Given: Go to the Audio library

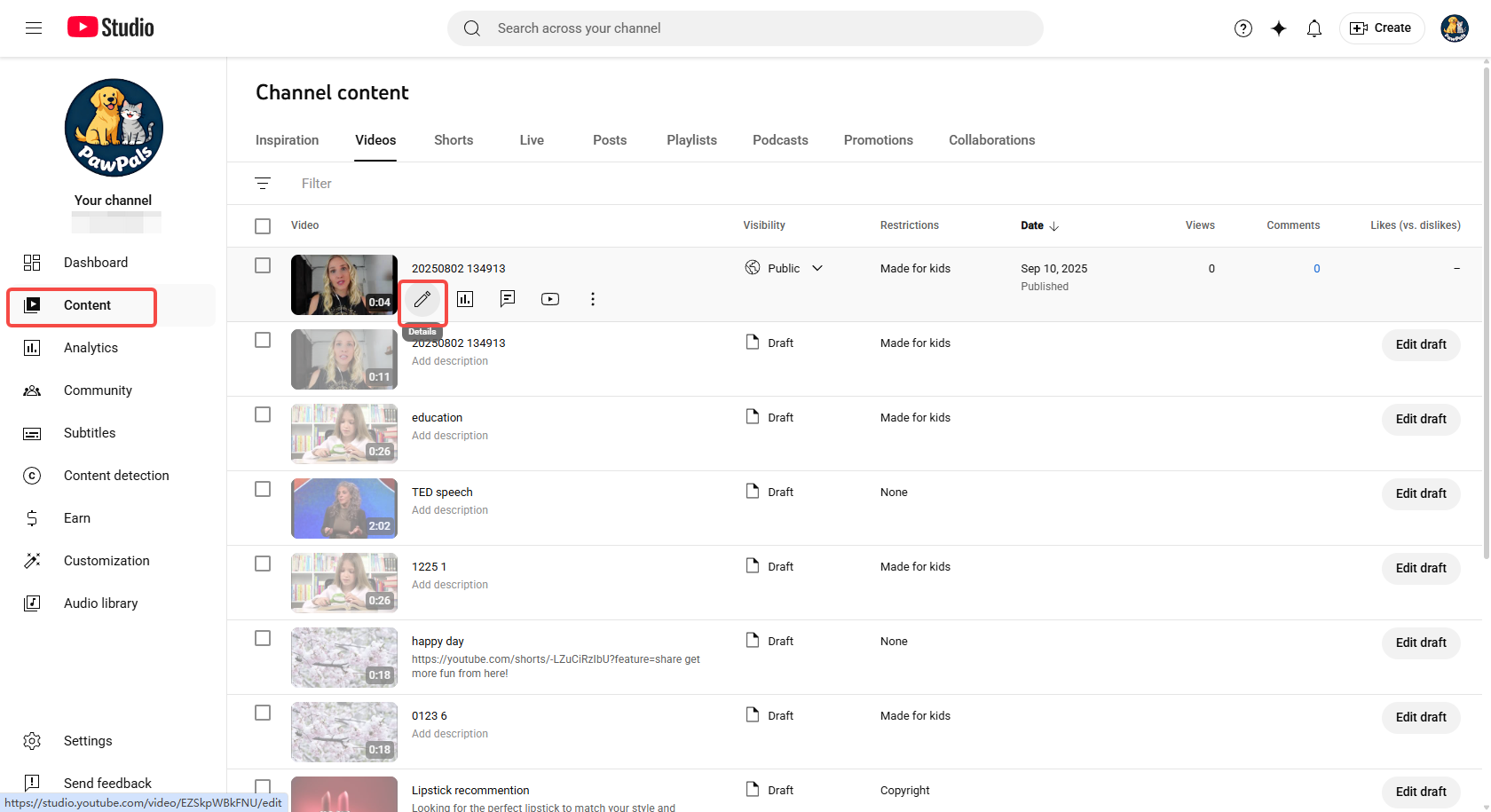Looking at the screenshot, I should pyautogui.click(x=100, y=603).
